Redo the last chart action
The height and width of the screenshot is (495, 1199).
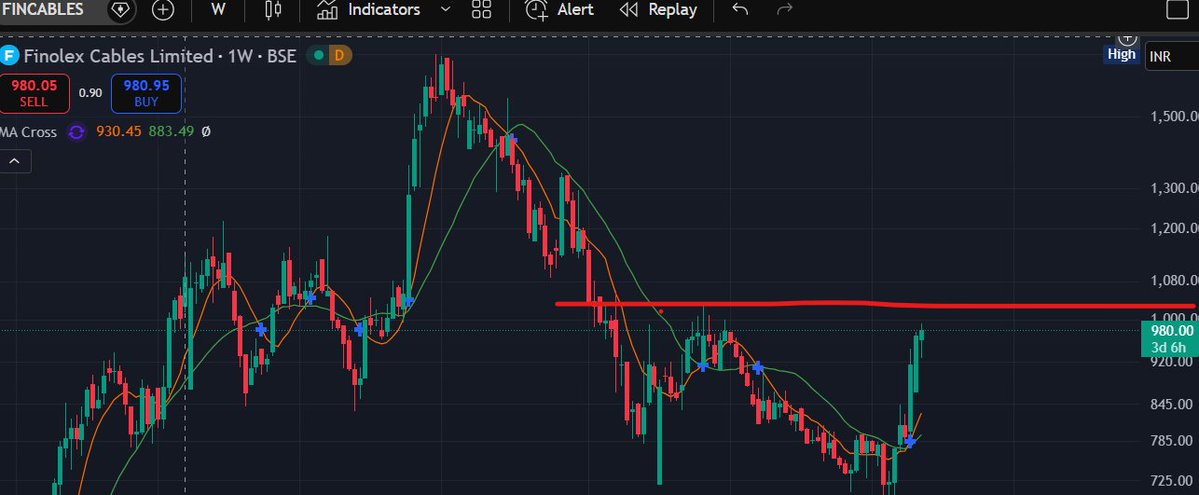pyautogui.click(x=784, y=10)
